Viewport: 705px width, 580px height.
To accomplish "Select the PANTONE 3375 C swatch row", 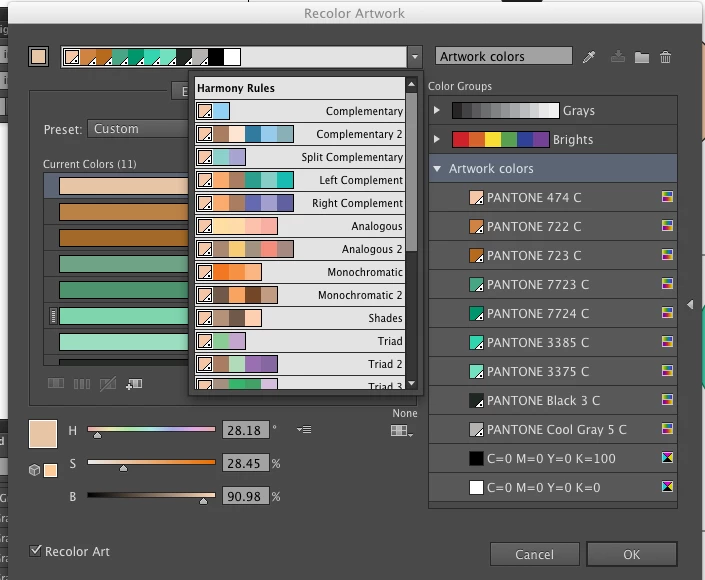I will (x=553, y=371).
